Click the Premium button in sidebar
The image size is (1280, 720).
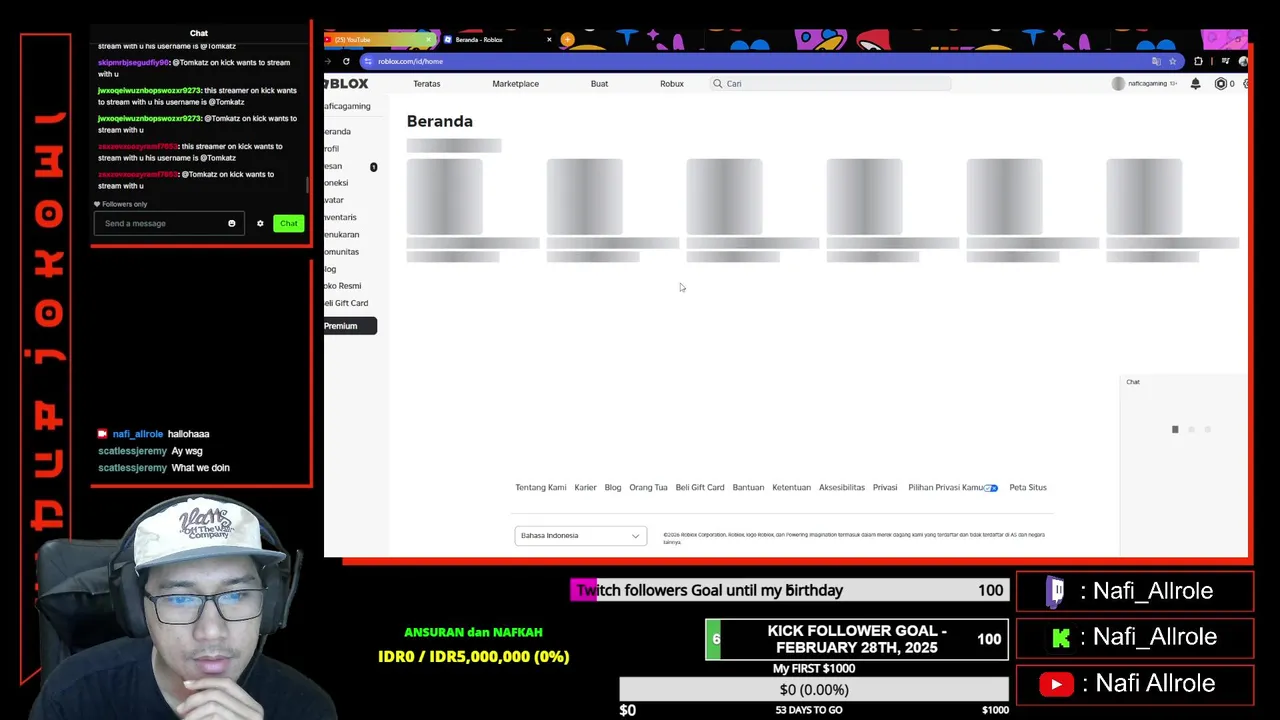(350, 326)
